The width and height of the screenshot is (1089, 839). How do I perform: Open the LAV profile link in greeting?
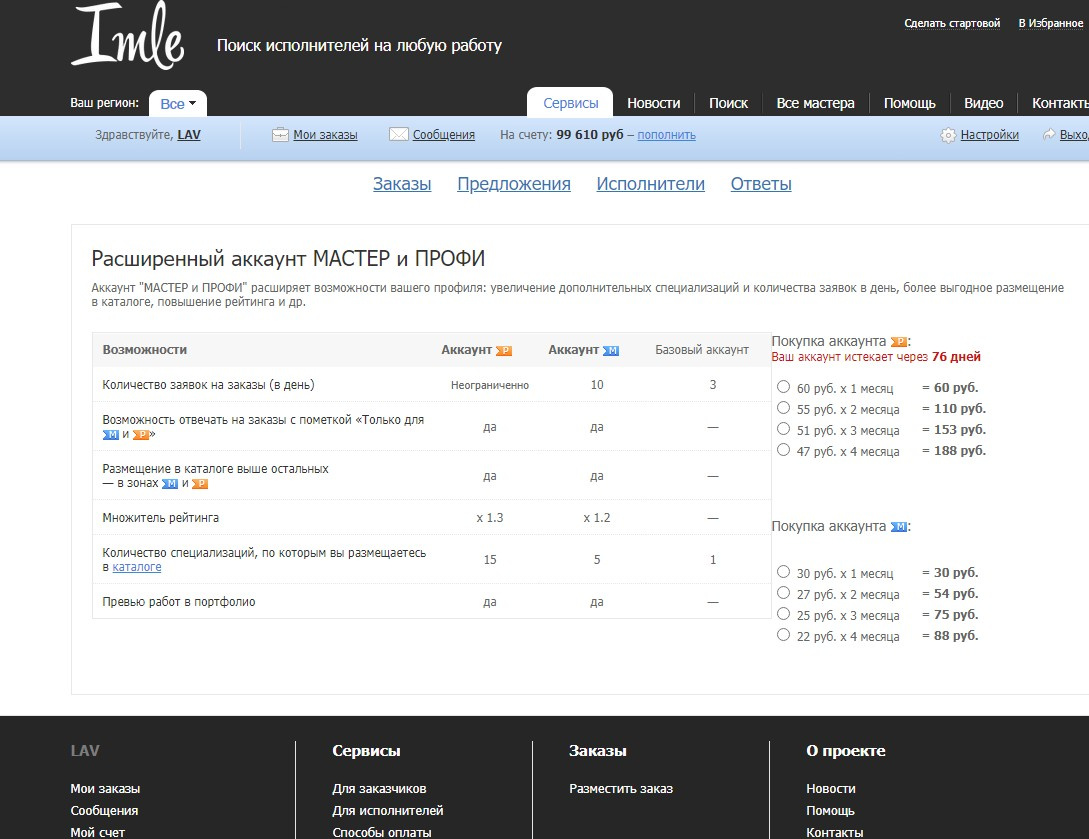tap(189, 135)
